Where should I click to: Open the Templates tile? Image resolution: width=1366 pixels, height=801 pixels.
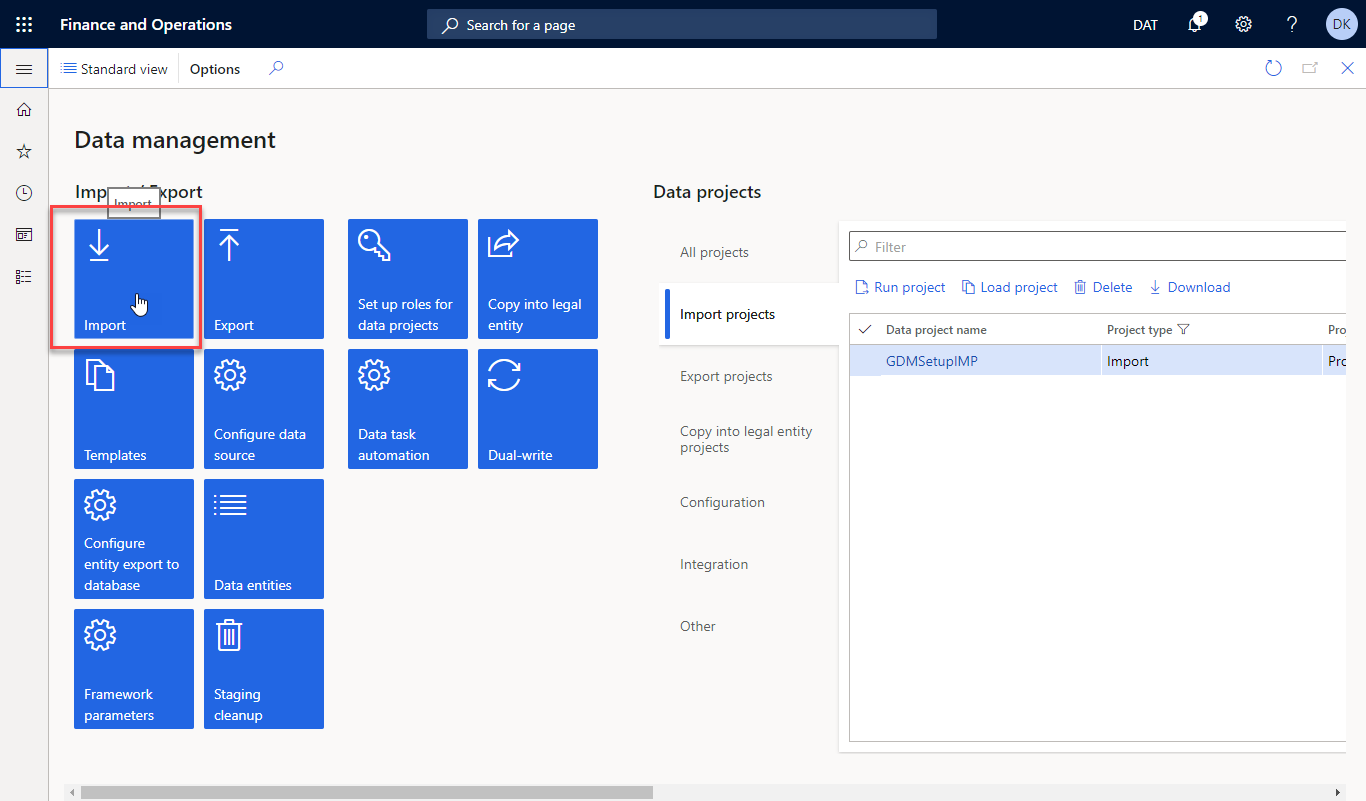[133, 409]
